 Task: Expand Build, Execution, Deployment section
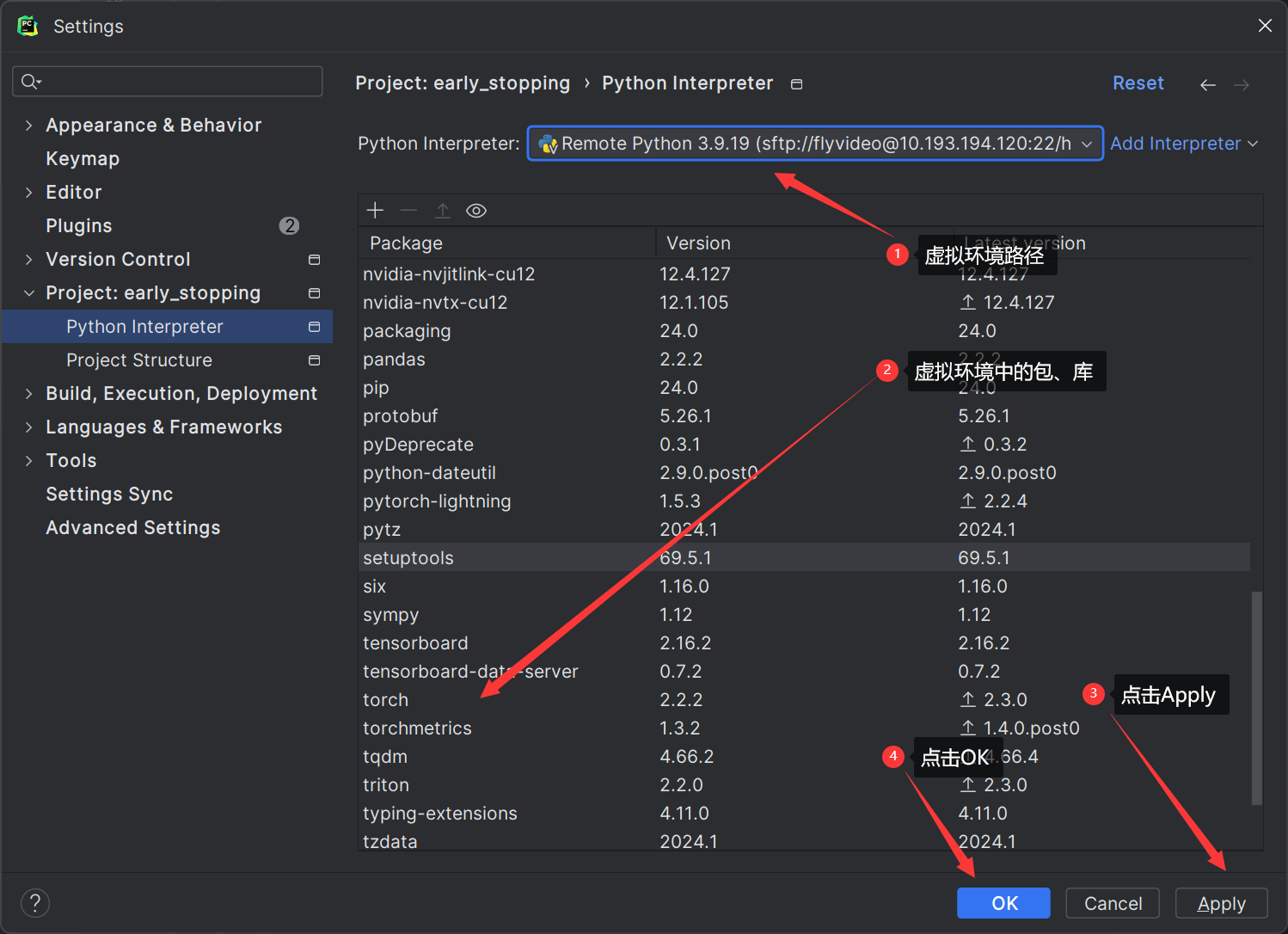(29, 394)
